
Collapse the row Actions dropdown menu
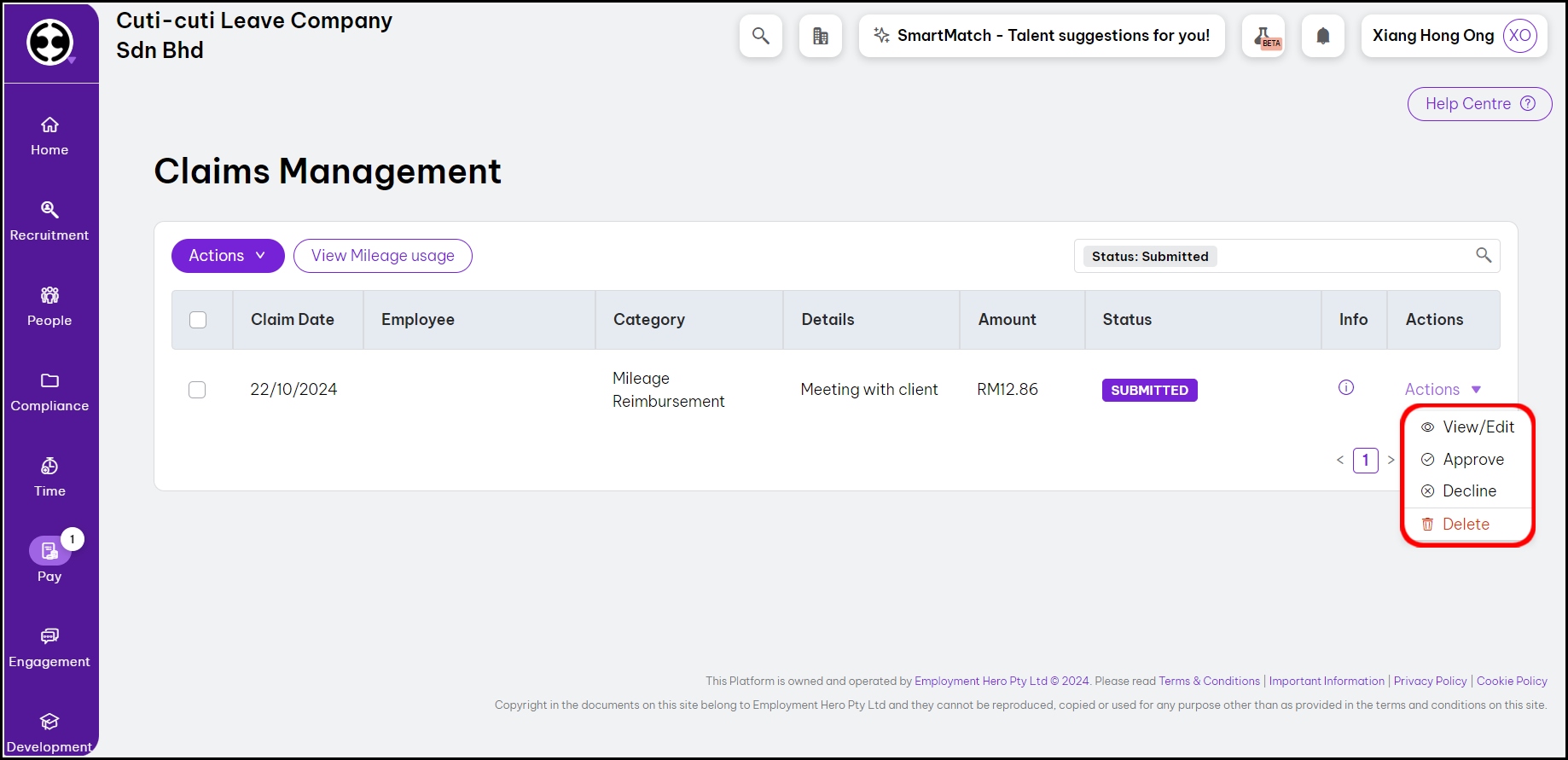pyautogui.click(x=1443, y=390)
